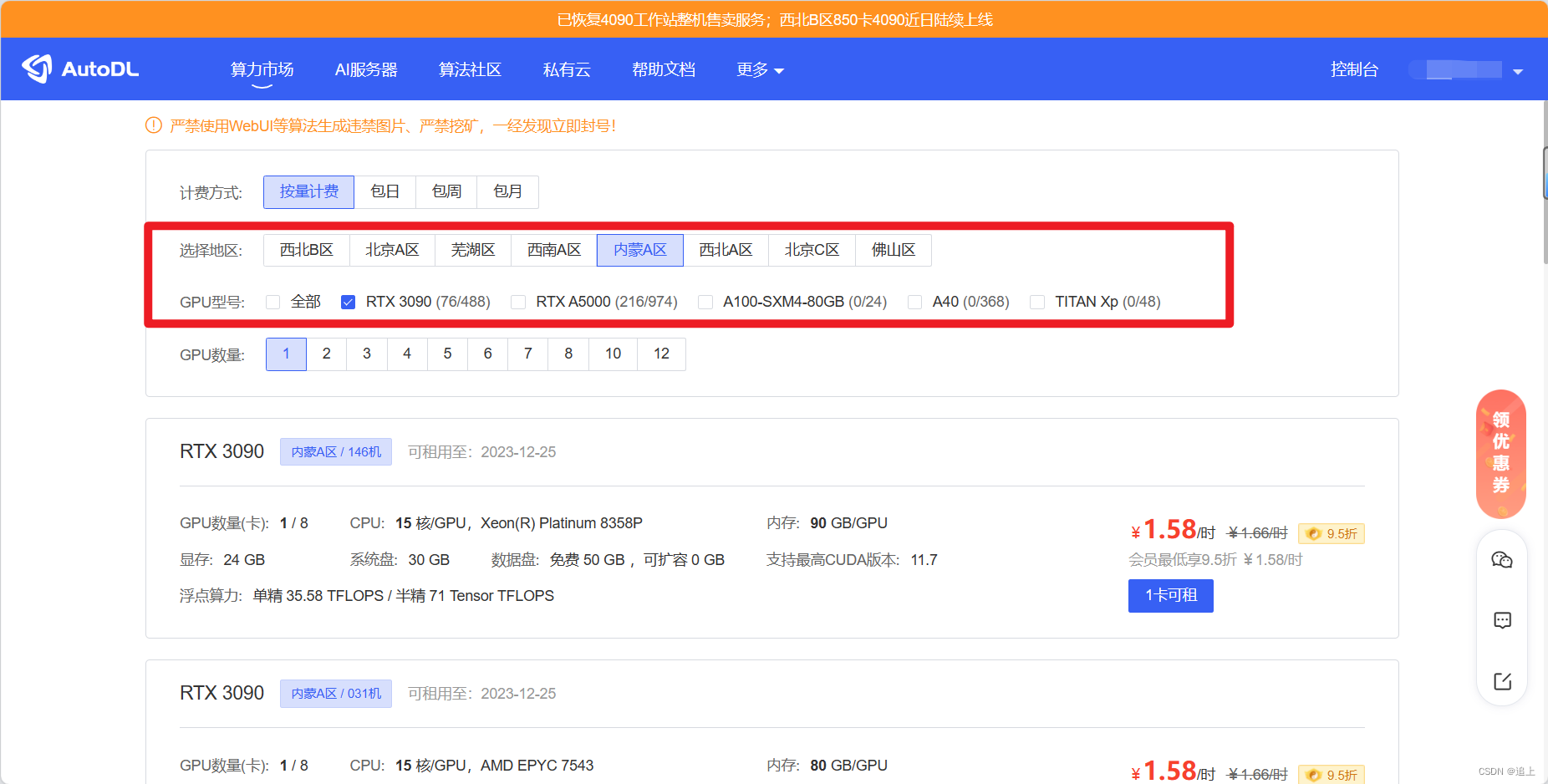Open 算法社区 navigation item
The width and height of the screenshot is (1548, 784).
point(470,69)
